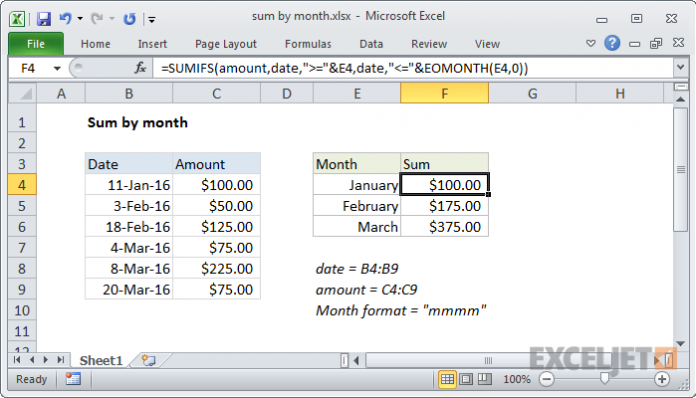
Task: Expand the formula bar chevron
Action: [x=680, y=68]
